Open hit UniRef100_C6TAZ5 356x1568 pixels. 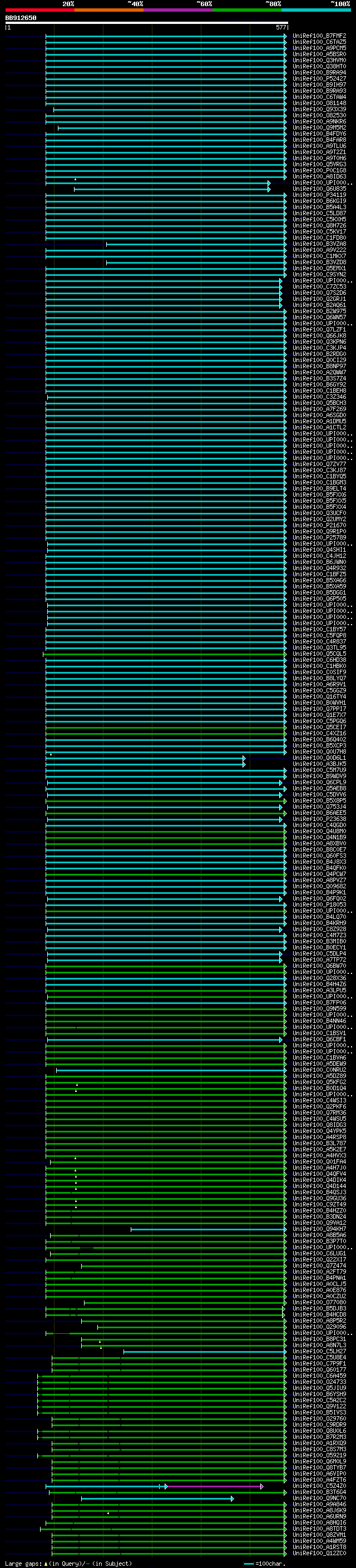(319, 42)
